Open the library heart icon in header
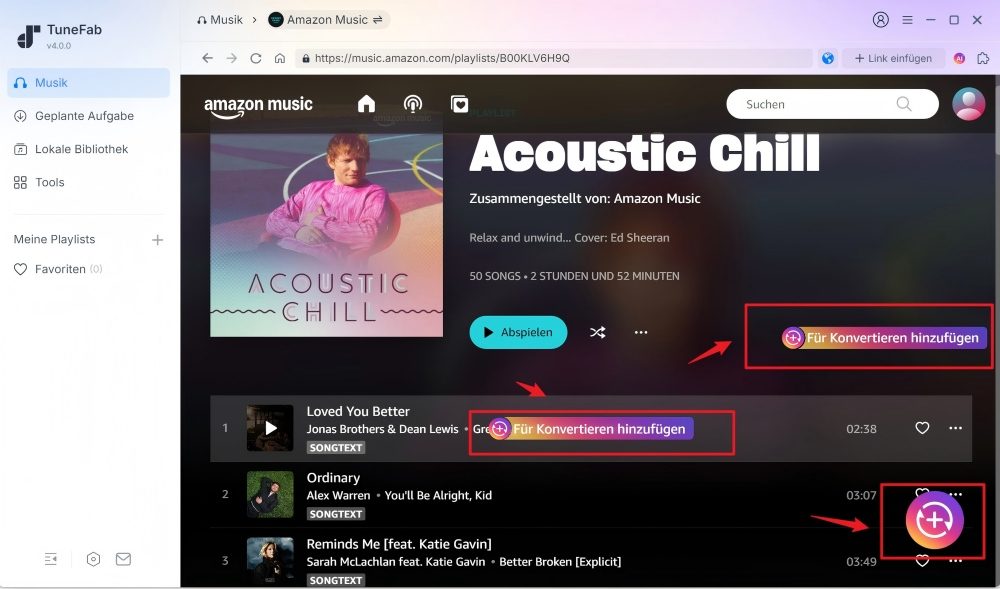Screen dimensions: 1000x589 tap(459, 103)
